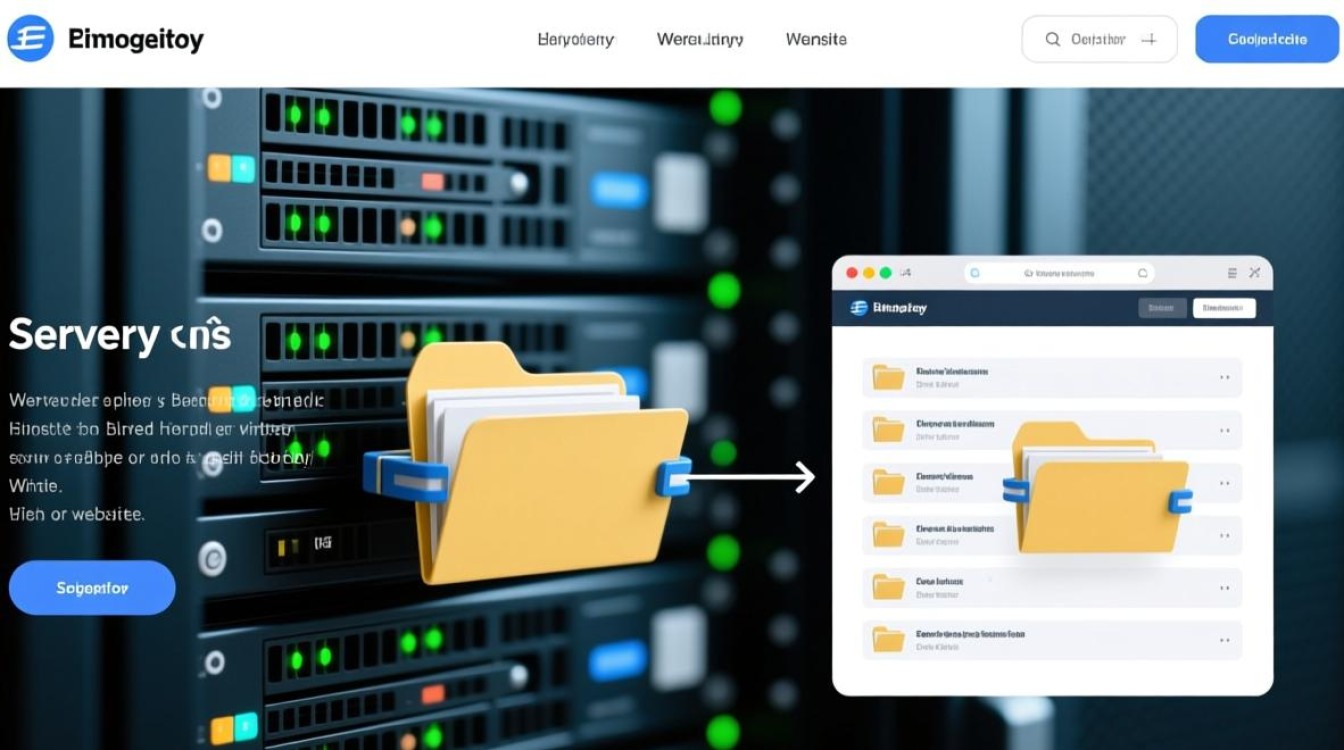Click the last folder icon in the file list

coord(888,638)
